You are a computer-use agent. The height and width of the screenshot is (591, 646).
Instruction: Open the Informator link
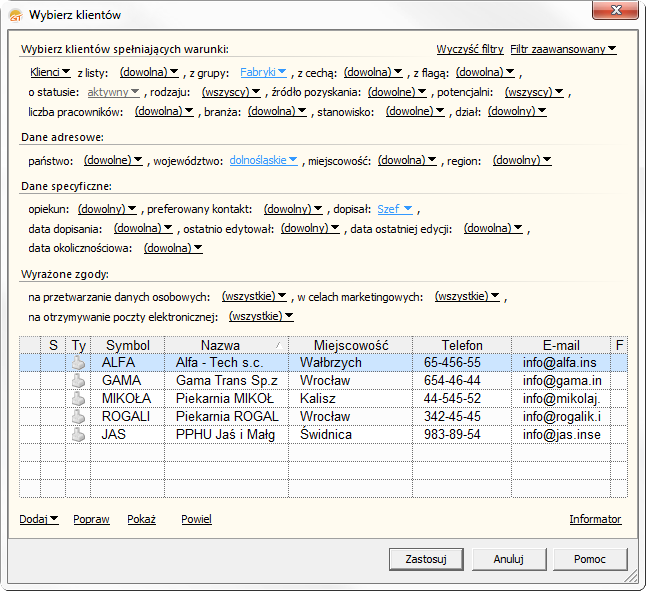[595, 519]
